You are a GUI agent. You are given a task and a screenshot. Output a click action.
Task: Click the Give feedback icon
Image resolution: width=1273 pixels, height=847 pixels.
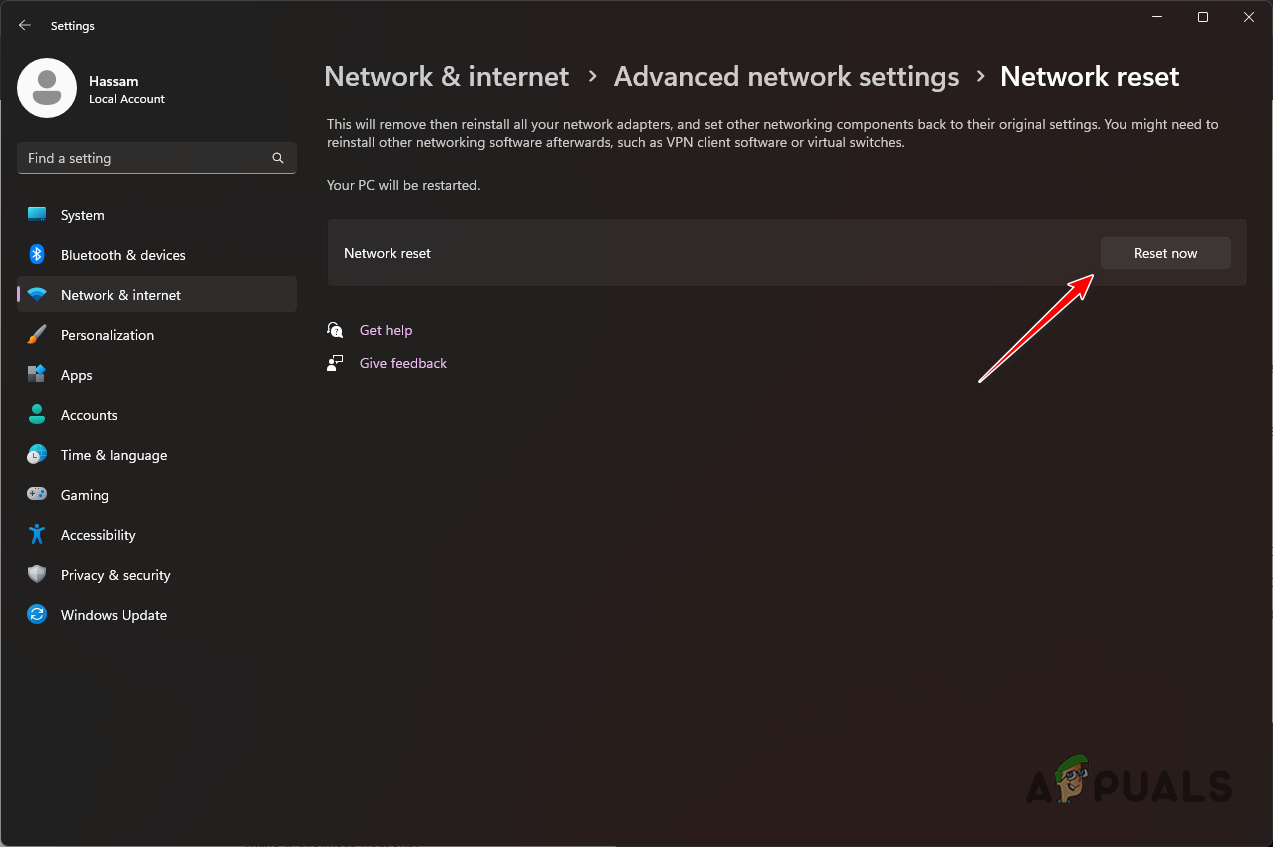point(334,362)
